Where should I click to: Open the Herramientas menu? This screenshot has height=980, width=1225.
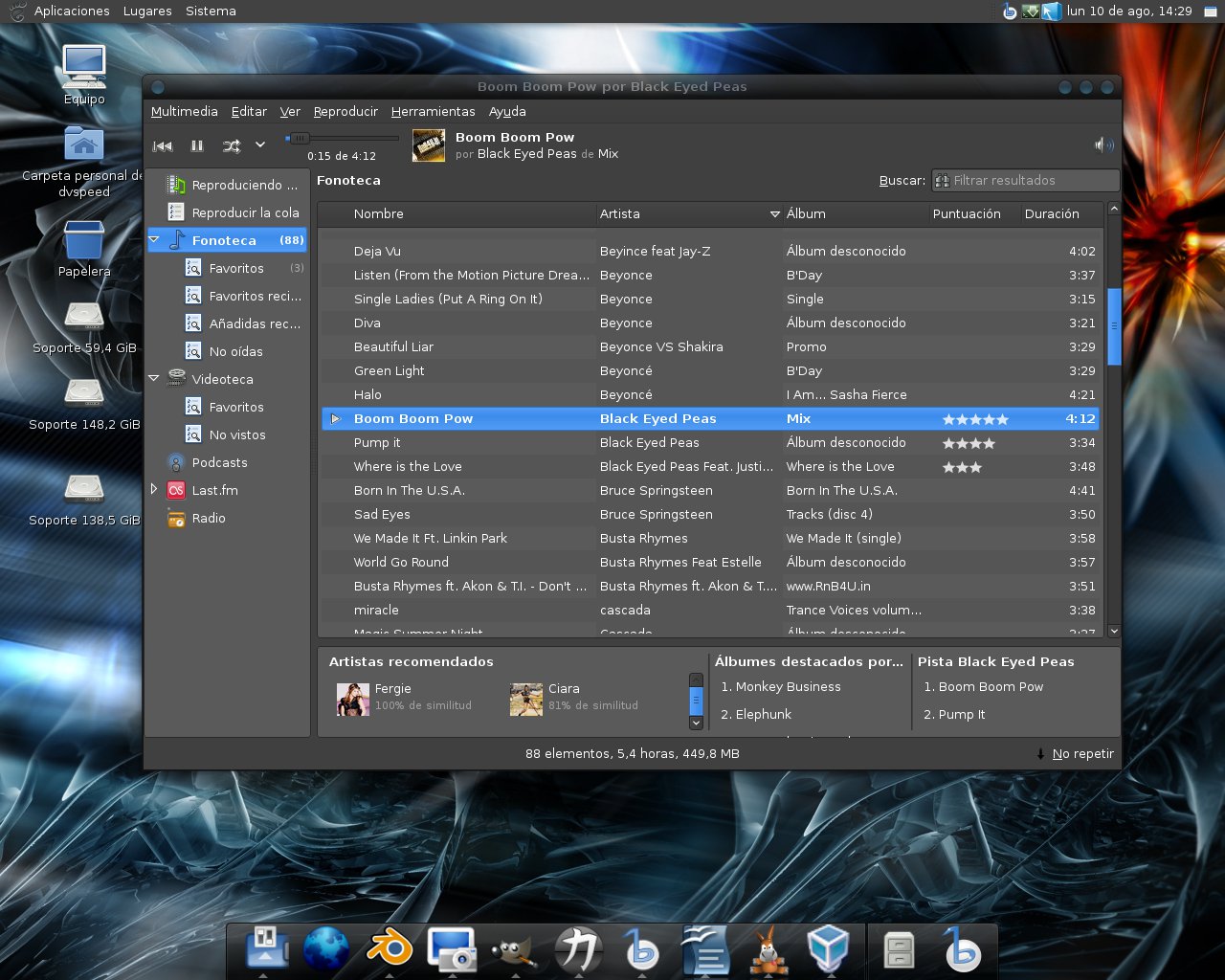click(x=433, y=112)
